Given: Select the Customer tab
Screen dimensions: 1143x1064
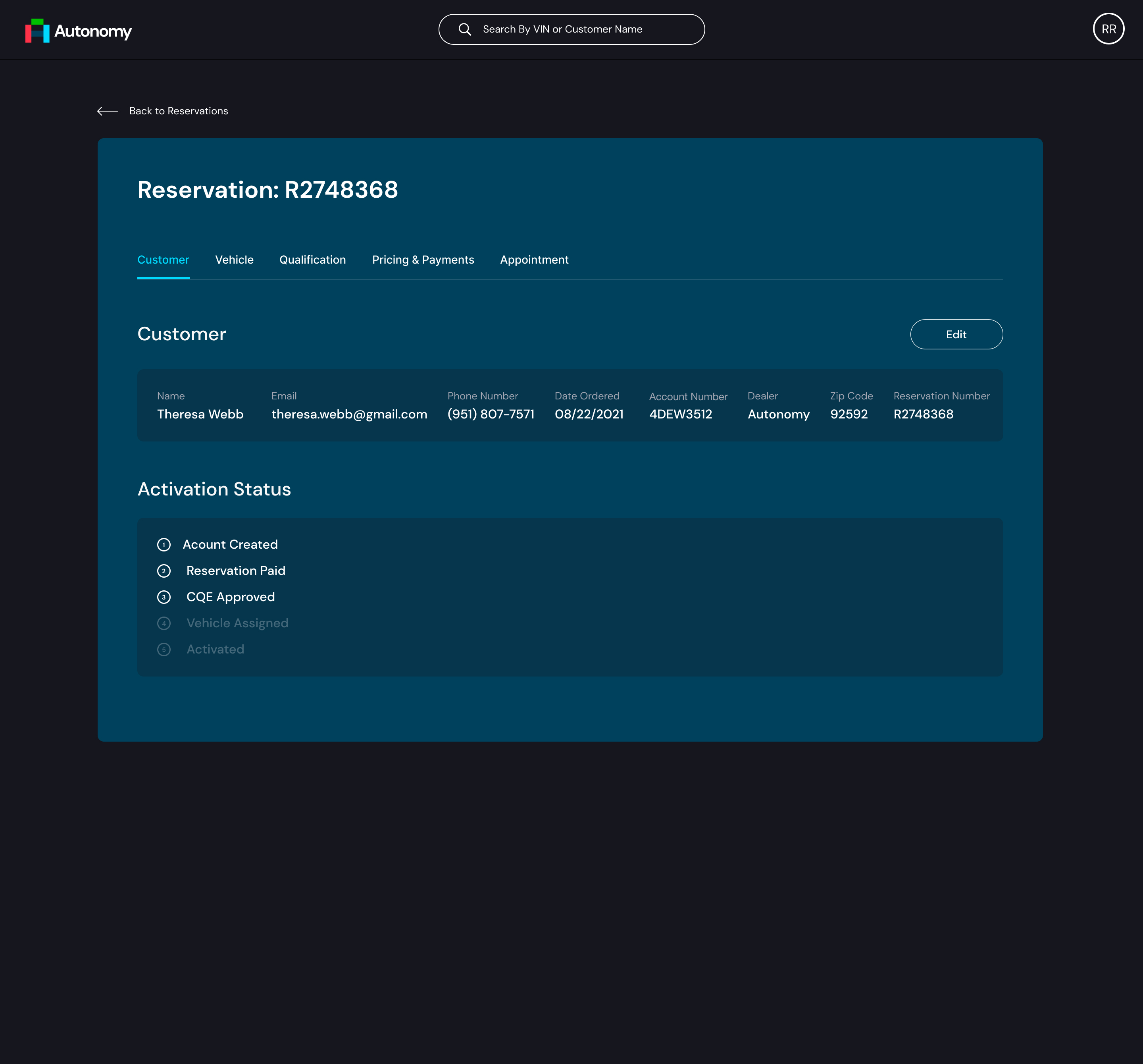Looking at the screenshot, I should pyautogui.click(x=163, y=260).
